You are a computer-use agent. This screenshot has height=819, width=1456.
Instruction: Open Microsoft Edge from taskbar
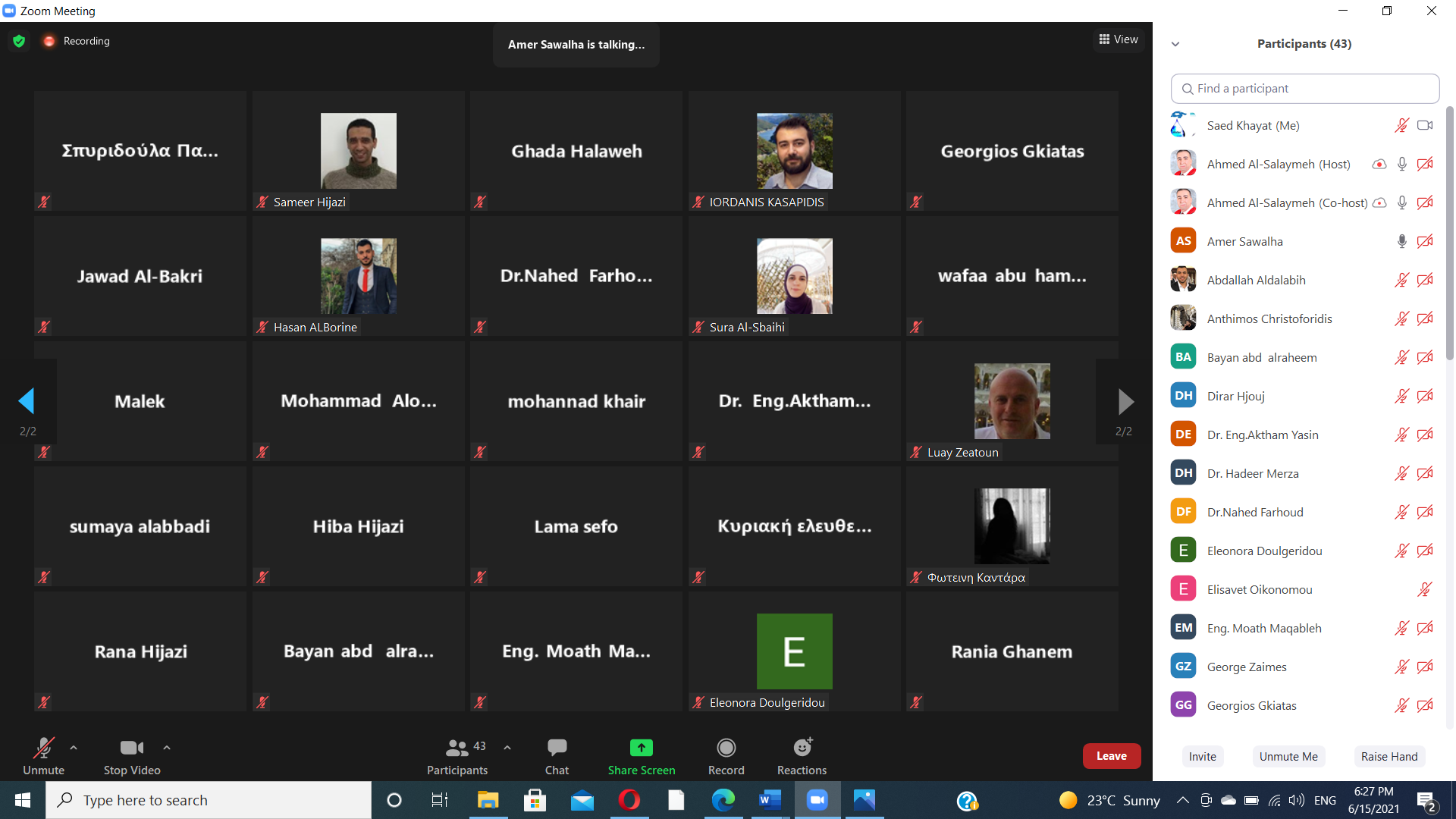[723, 800]
